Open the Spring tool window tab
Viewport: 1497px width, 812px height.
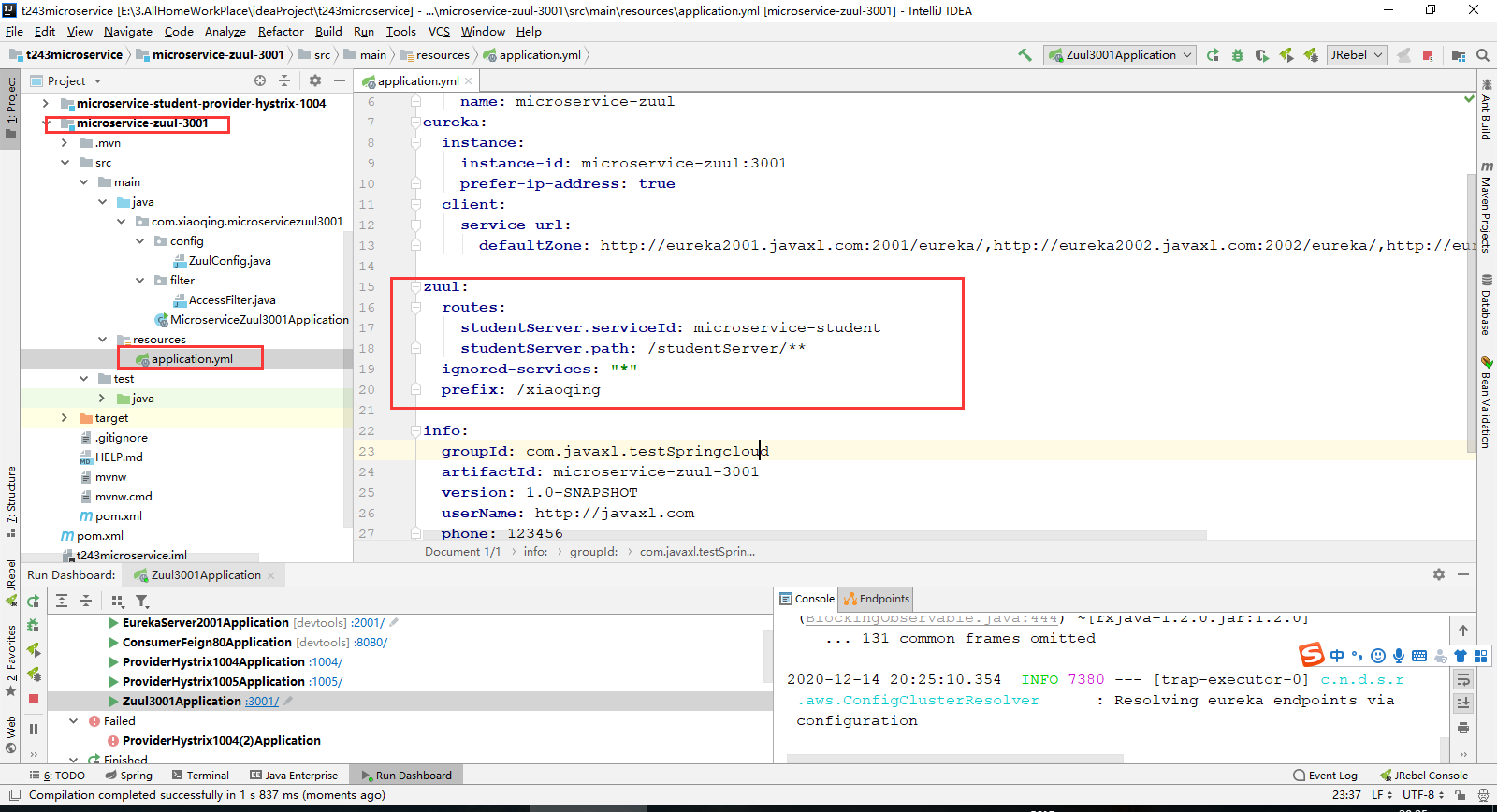[129, 776]
